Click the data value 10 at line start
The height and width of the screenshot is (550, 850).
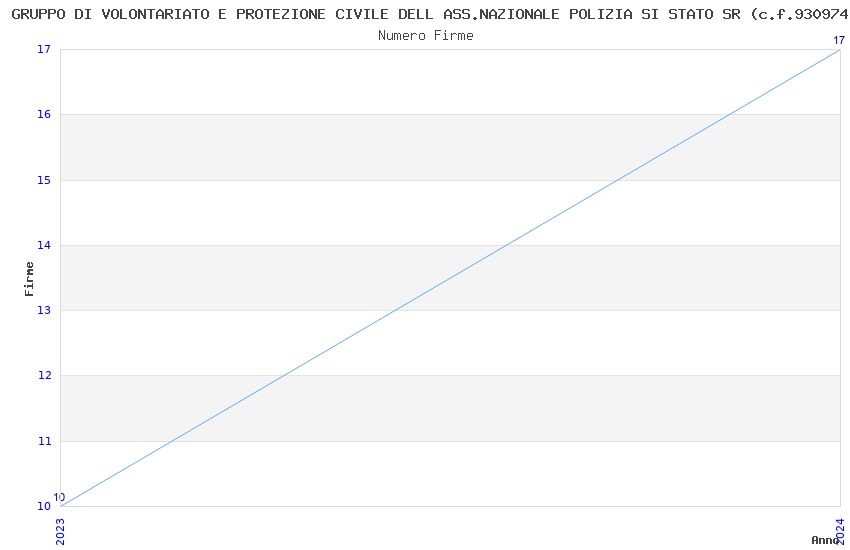59,497
